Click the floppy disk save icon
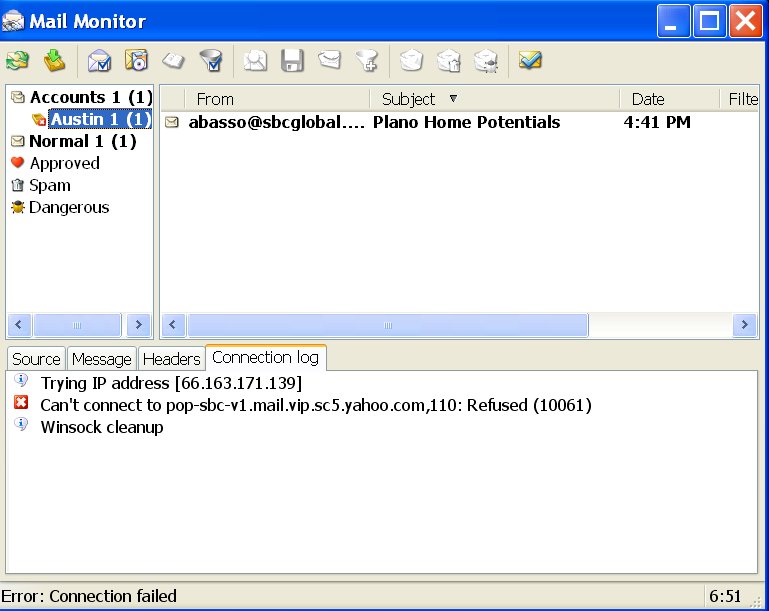The height and width of the screenshot is (611, 769). pyautogui.click(x=292, y=61)
